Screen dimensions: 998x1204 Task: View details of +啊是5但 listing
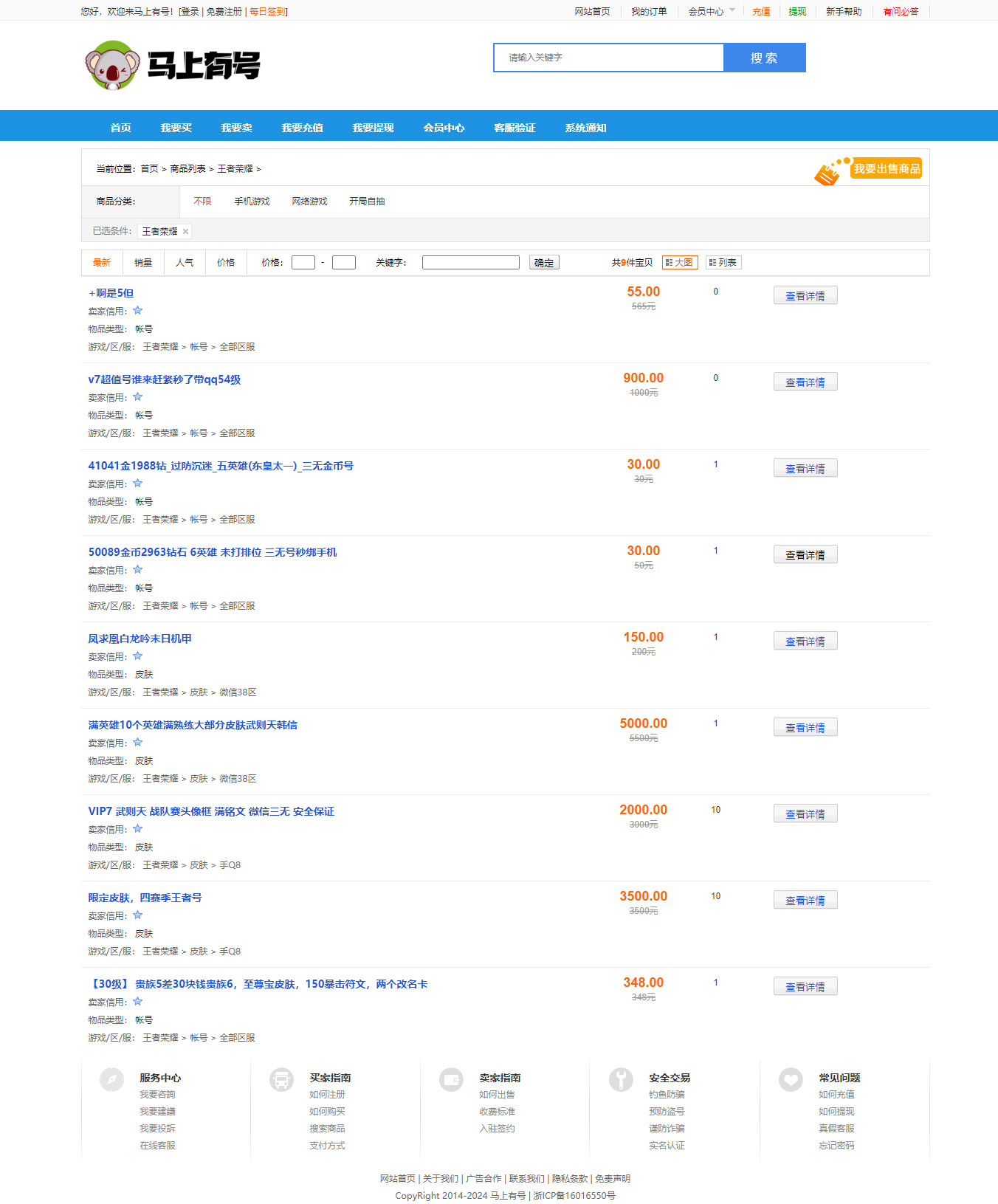805,296
